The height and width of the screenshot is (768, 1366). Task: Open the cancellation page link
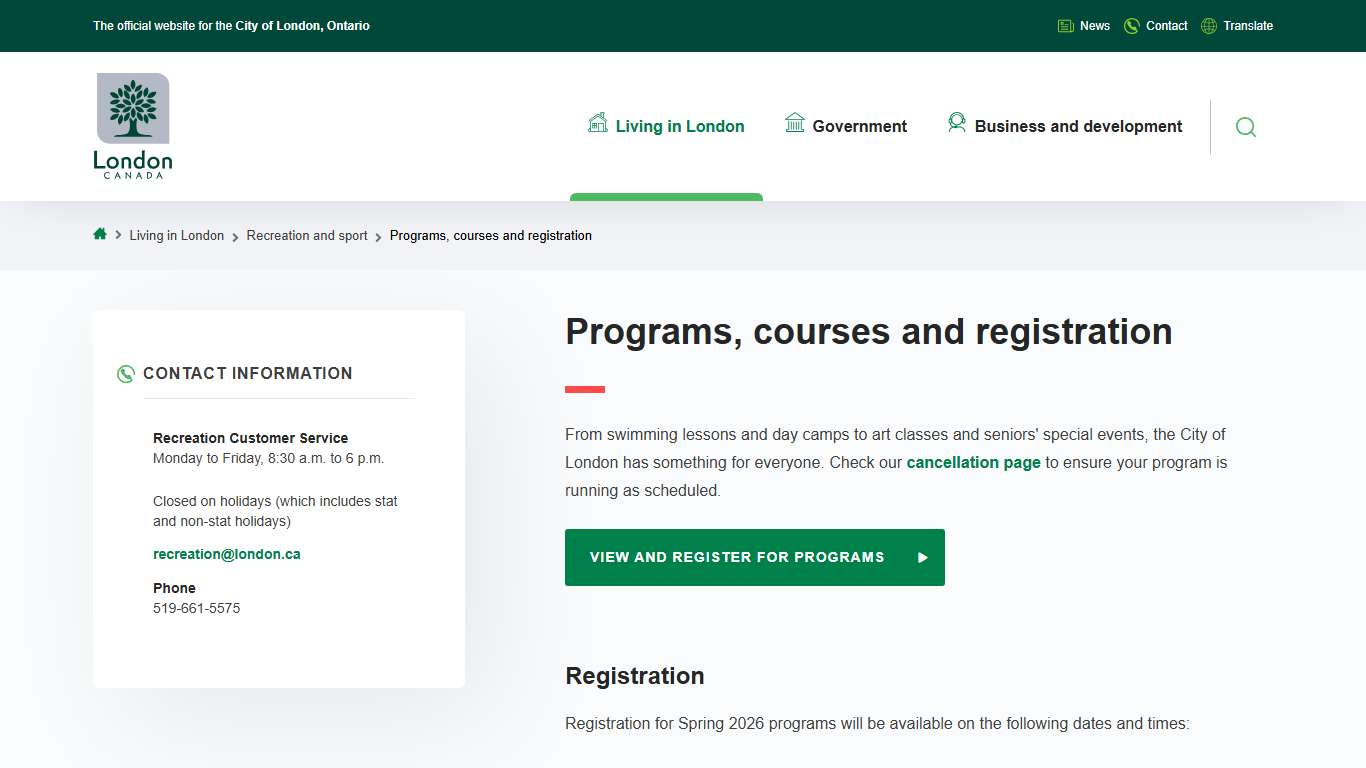click(973, 462)
